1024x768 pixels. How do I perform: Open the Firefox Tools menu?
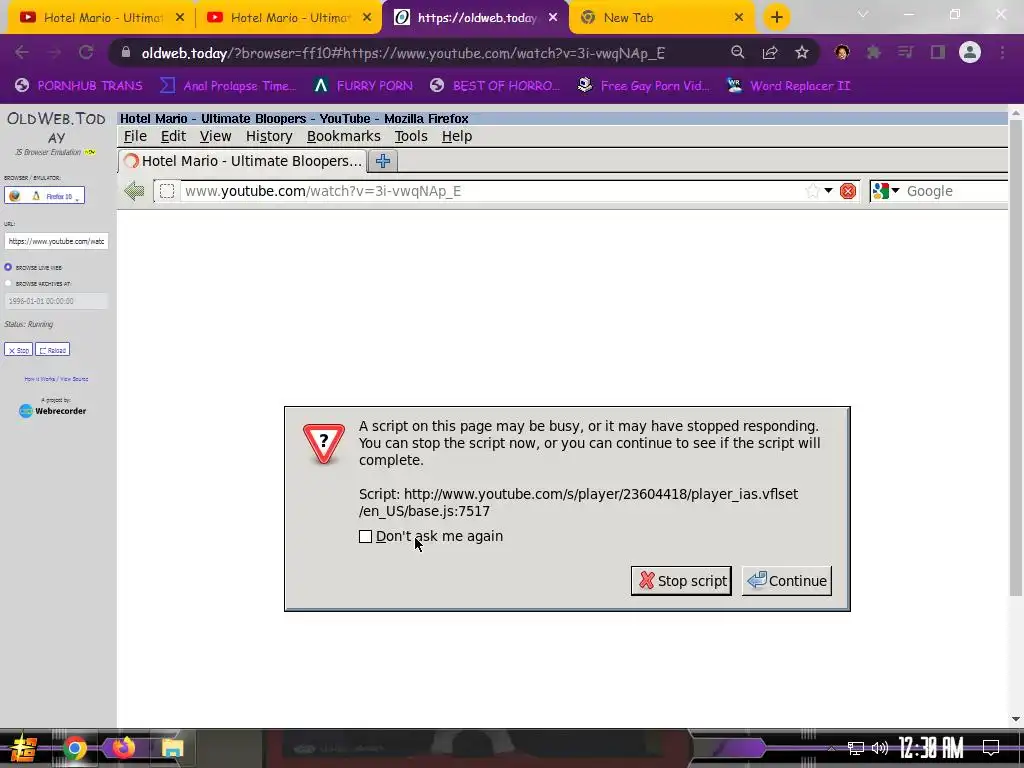[411, 136]
